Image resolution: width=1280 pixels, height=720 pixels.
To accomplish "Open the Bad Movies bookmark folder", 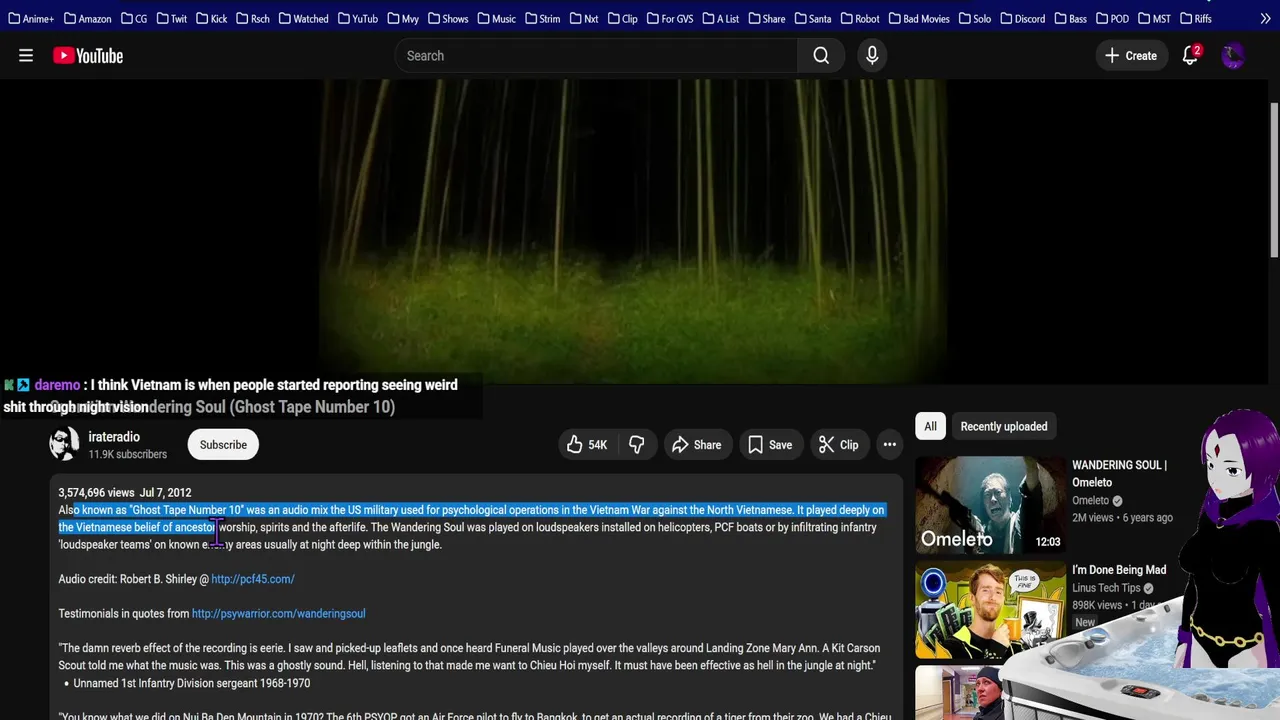I will (919, 18).
